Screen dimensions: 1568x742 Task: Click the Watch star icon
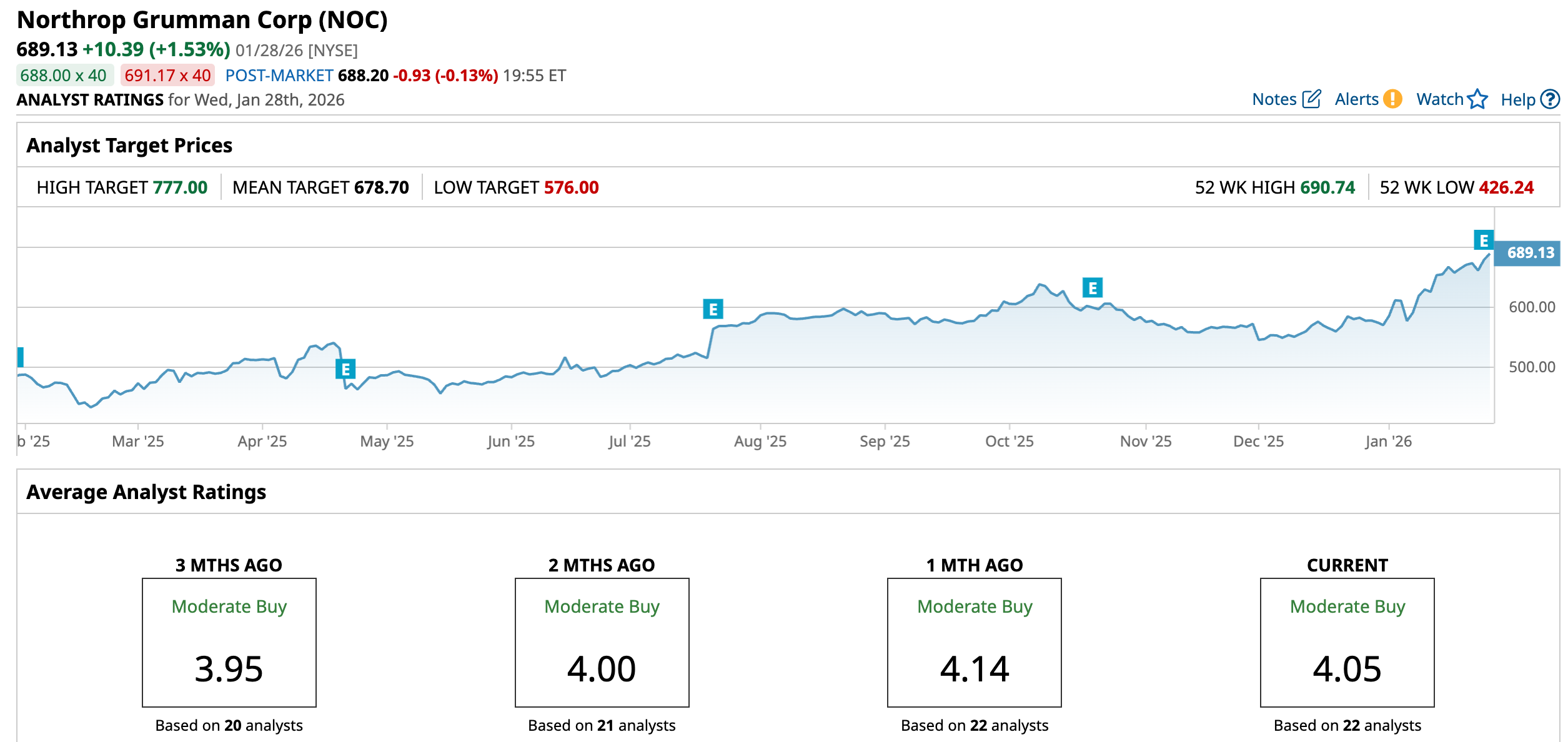click(1477, 99)
